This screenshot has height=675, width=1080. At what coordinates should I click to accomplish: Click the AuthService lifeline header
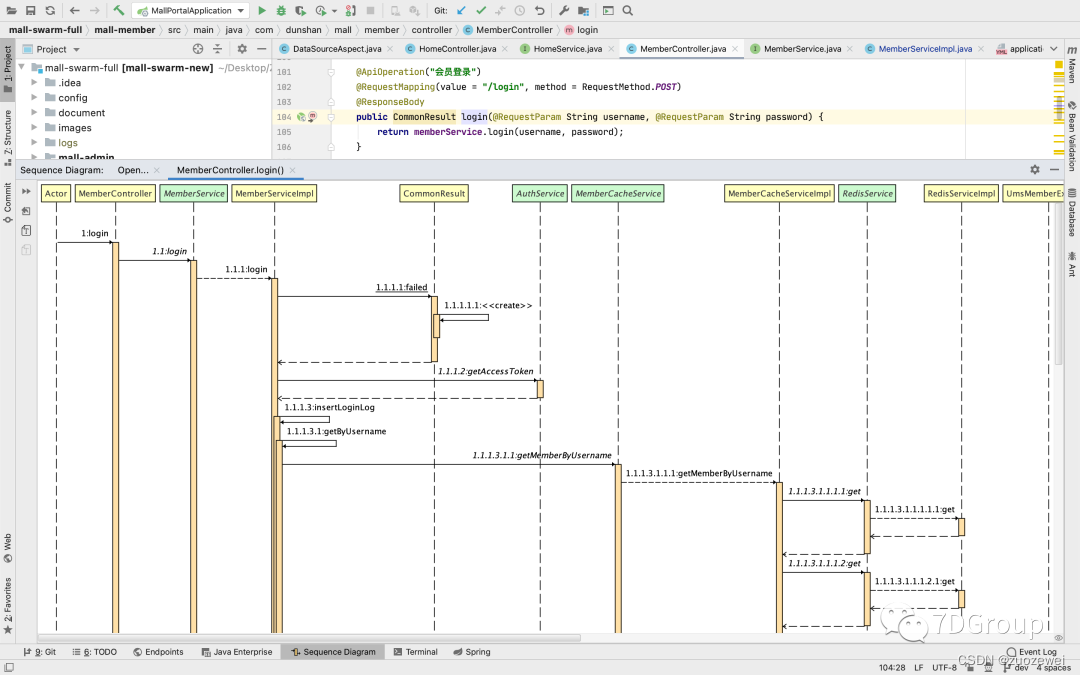[x=540, y=194]
